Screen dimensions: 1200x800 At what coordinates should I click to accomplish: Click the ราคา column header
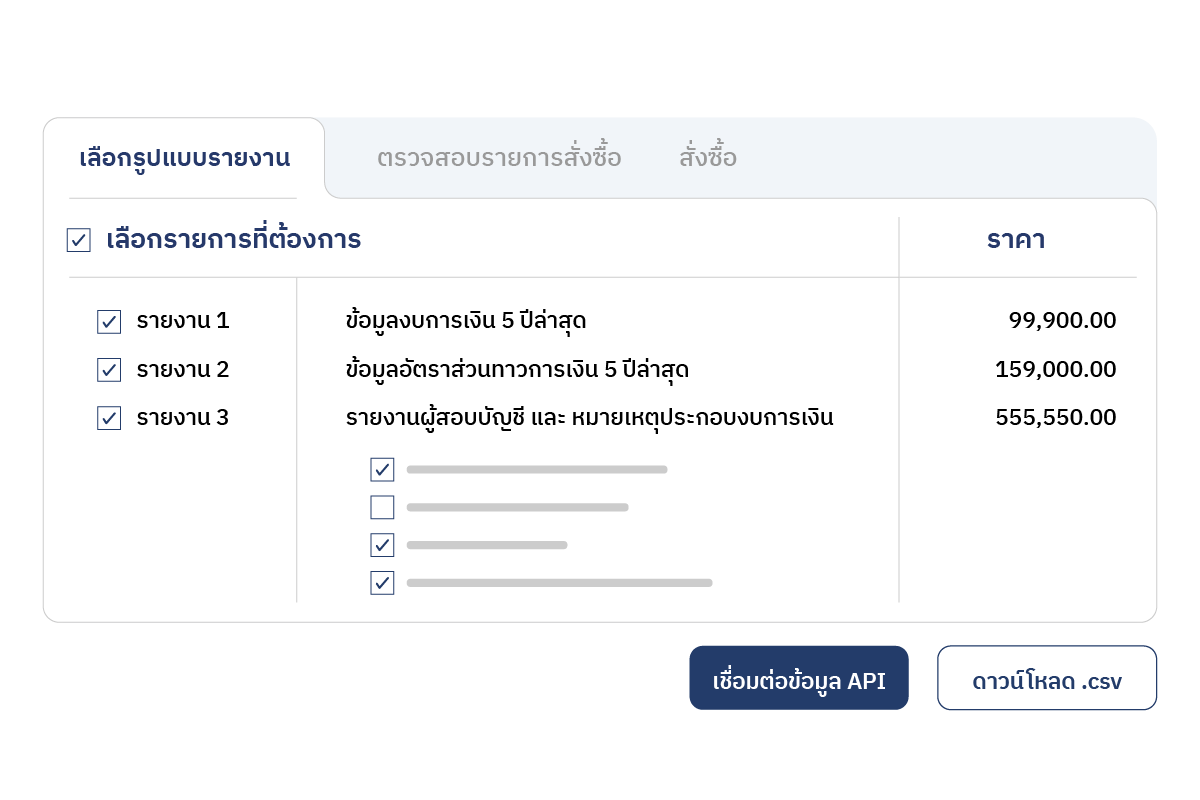(1016, 241)
